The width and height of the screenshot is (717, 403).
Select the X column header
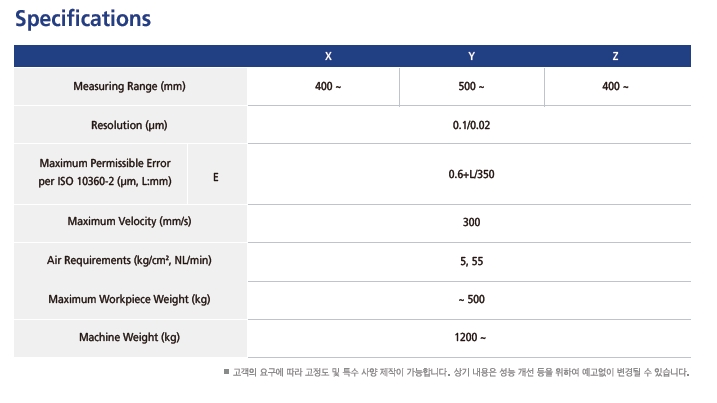tap(328, 56)
